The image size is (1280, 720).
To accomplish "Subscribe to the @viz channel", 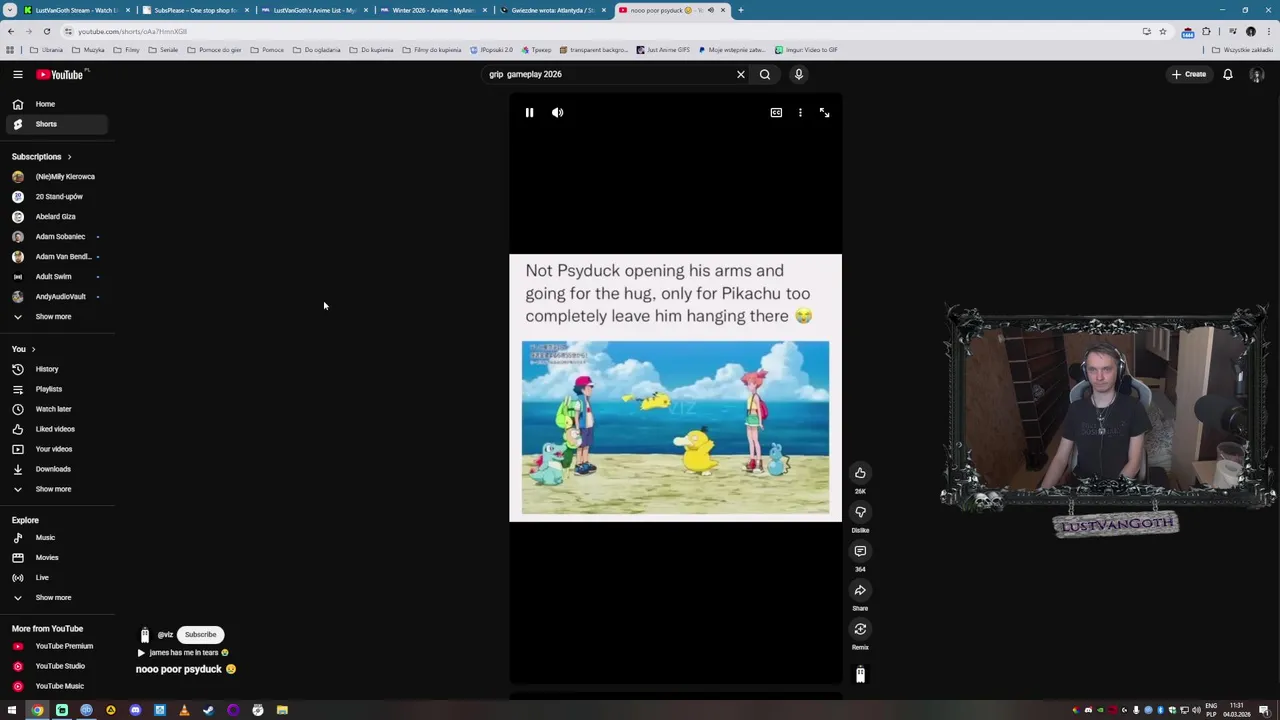I will point(200,634).
